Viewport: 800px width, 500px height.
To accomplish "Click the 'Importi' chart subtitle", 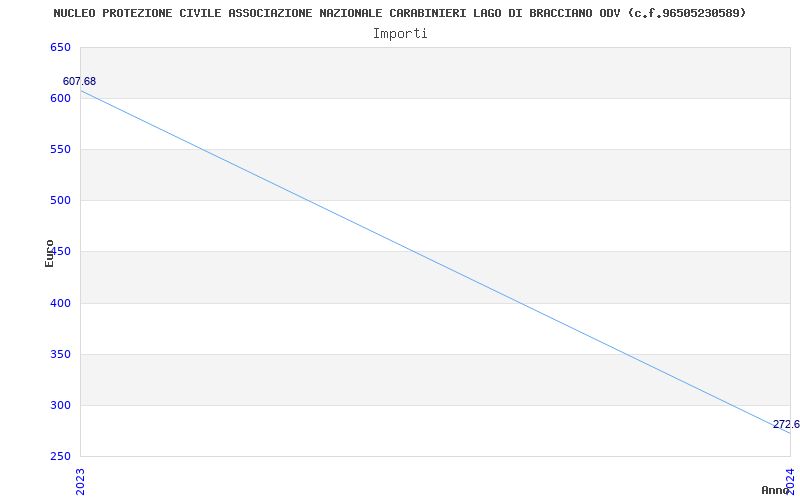I will (x=400, y=33).
